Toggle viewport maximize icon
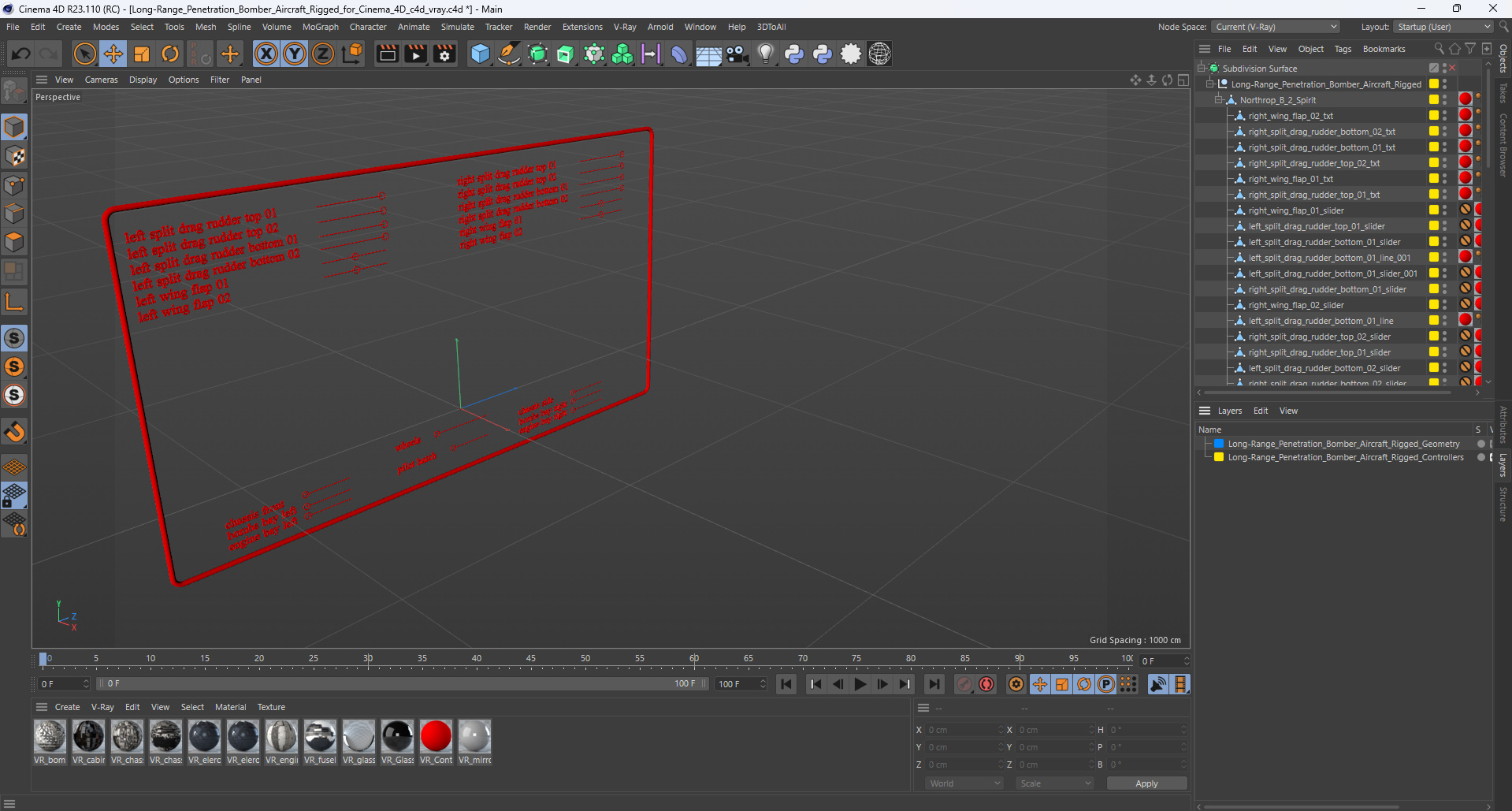Viewport: 1512px width, 811px height. pyautogui.click(x=1183, y=80)
